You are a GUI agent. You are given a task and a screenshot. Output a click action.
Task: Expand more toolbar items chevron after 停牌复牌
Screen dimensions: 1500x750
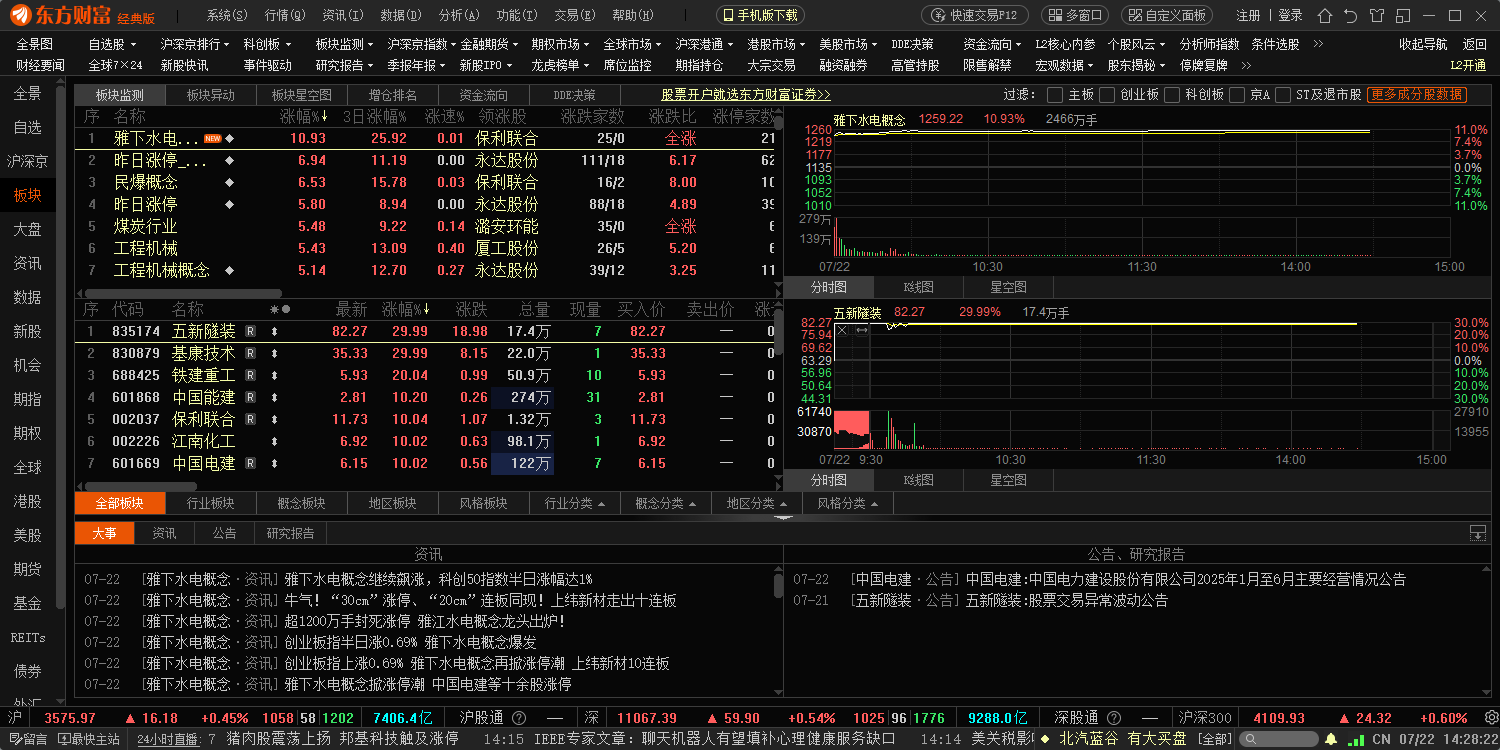click(1246, 65)
